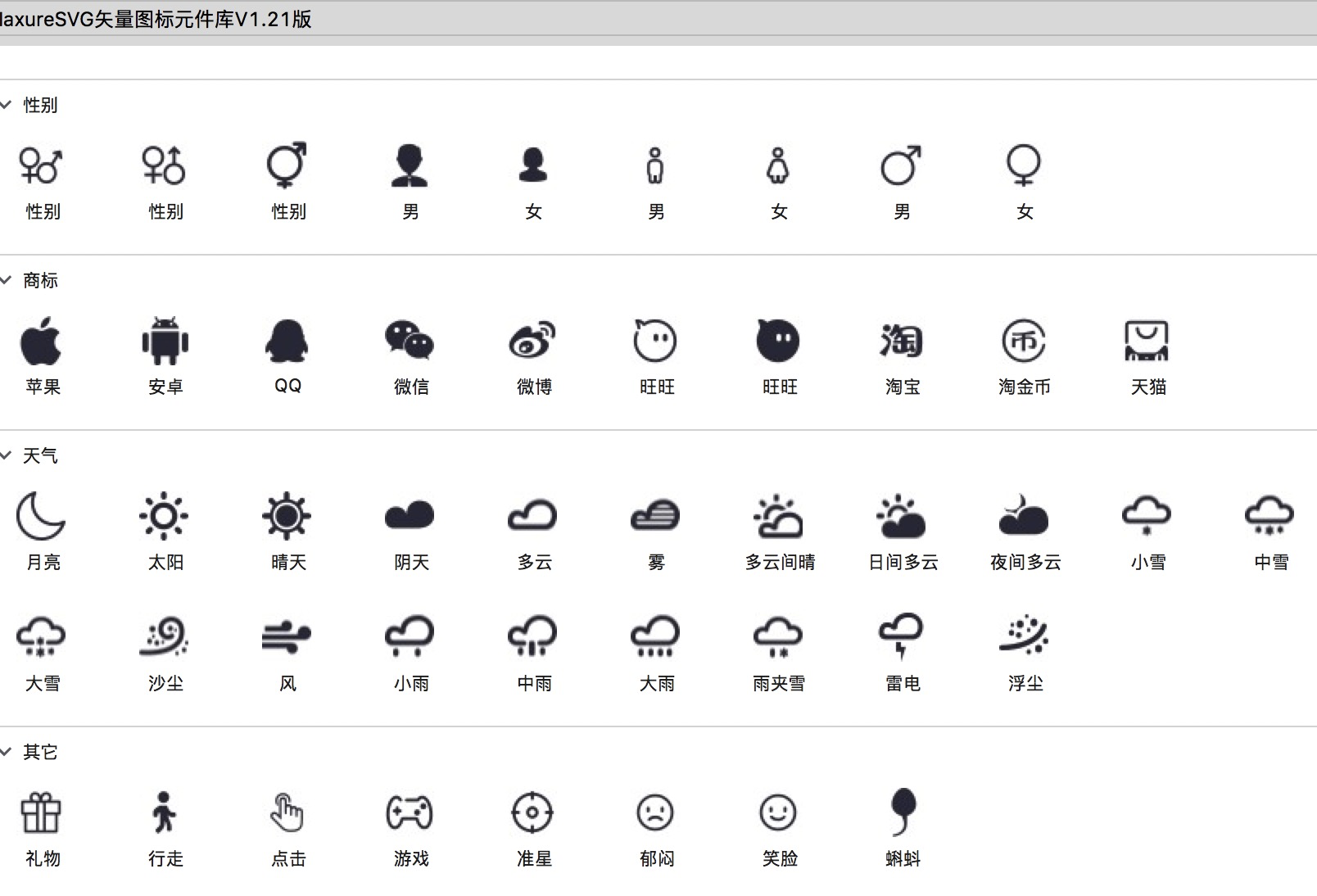The image size is (1317, 896).
Task: Pick the 雾 fog icon
Action: coord(655,514)
